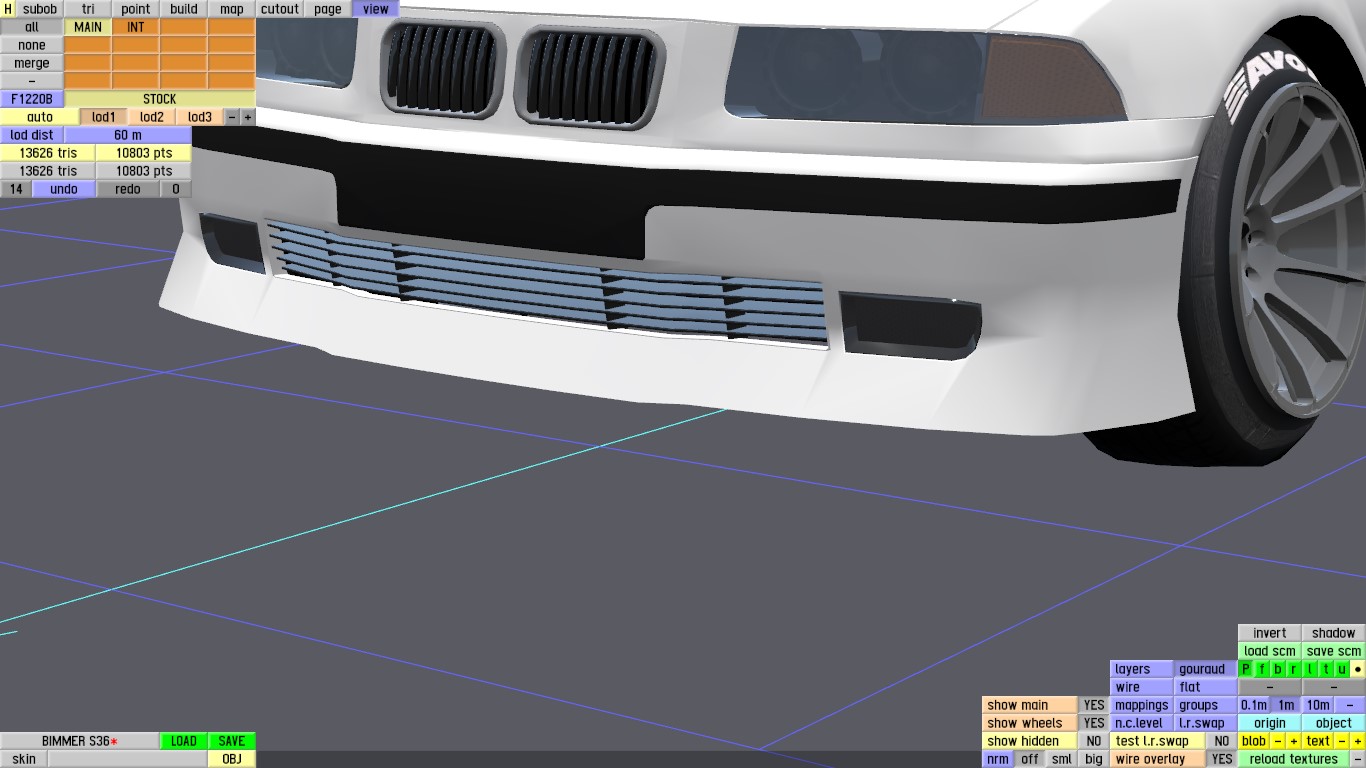Switch display mode to wire
This screenshot has width=1366, height=768.
point(1142,687)
